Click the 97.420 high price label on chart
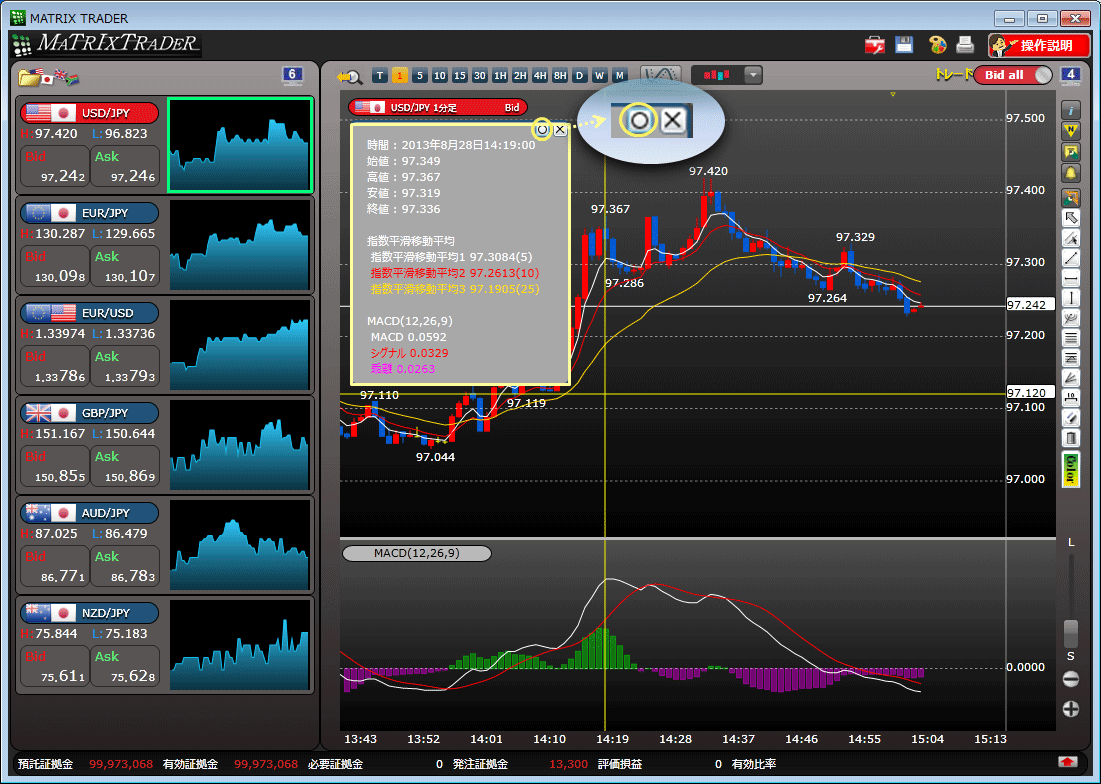This screenshot has height=784, width=1101. click(x=708, y=171)
